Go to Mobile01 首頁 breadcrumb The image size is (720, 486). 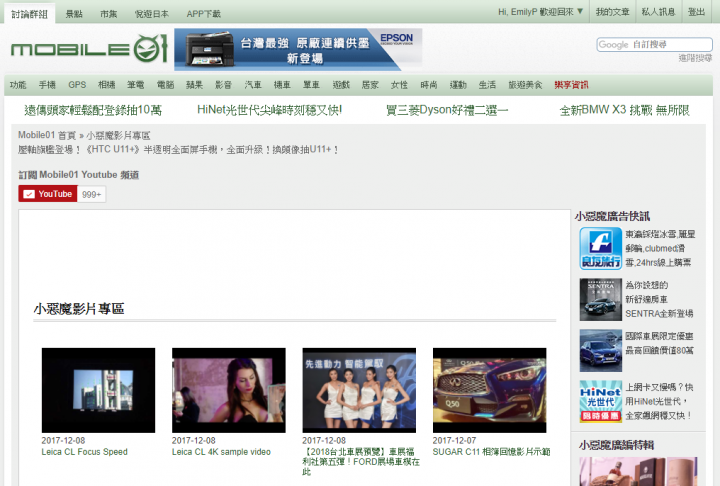click(47, 136)
